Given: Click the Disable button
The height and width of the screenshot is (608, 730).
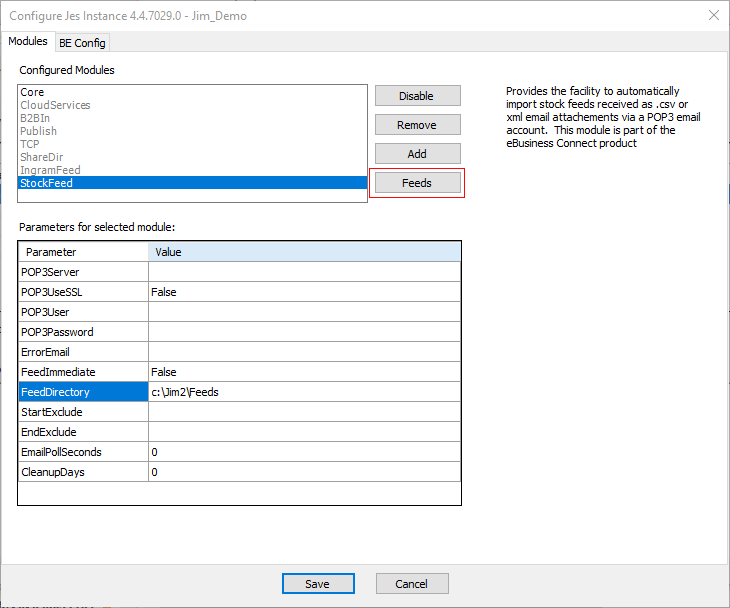Looking at the screenshot, I should point(416,96).
